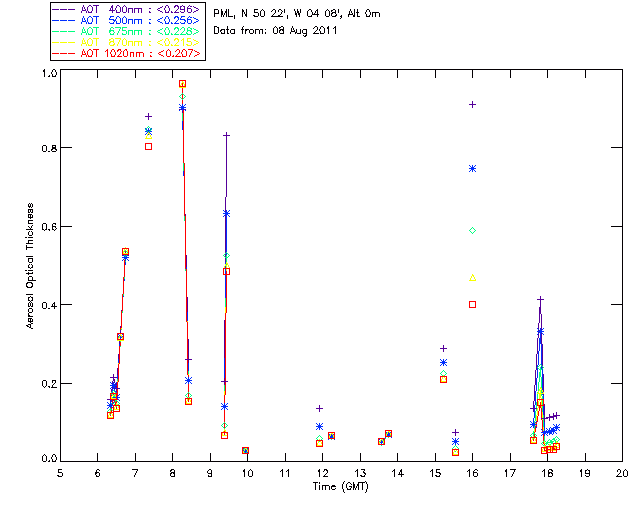
Task: Click the red square peak marker after 8h
Action: [x=182, y=84]
